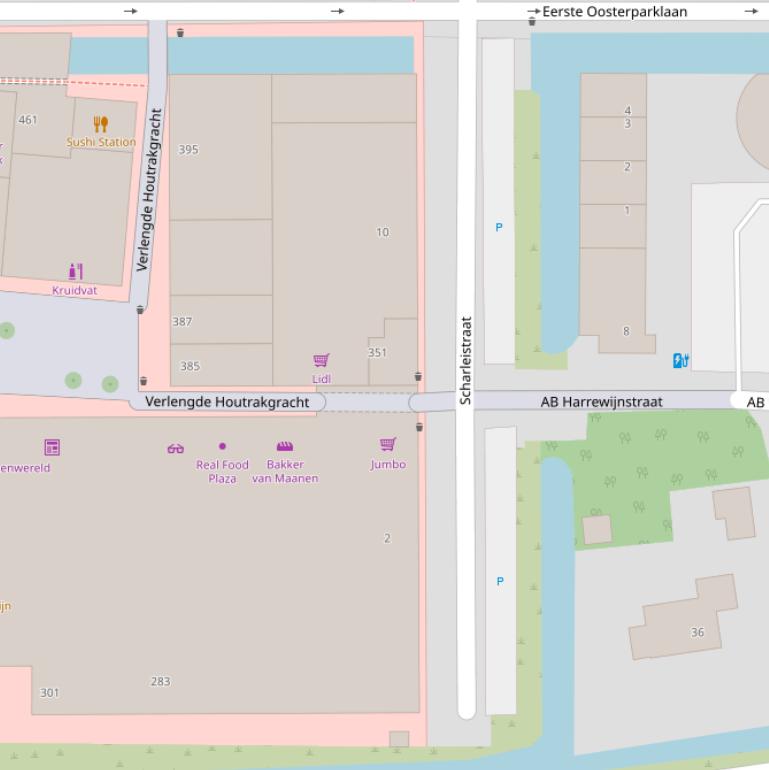Click building number 36
This screenshot has height=770, width=769.
tap(697, 632)
